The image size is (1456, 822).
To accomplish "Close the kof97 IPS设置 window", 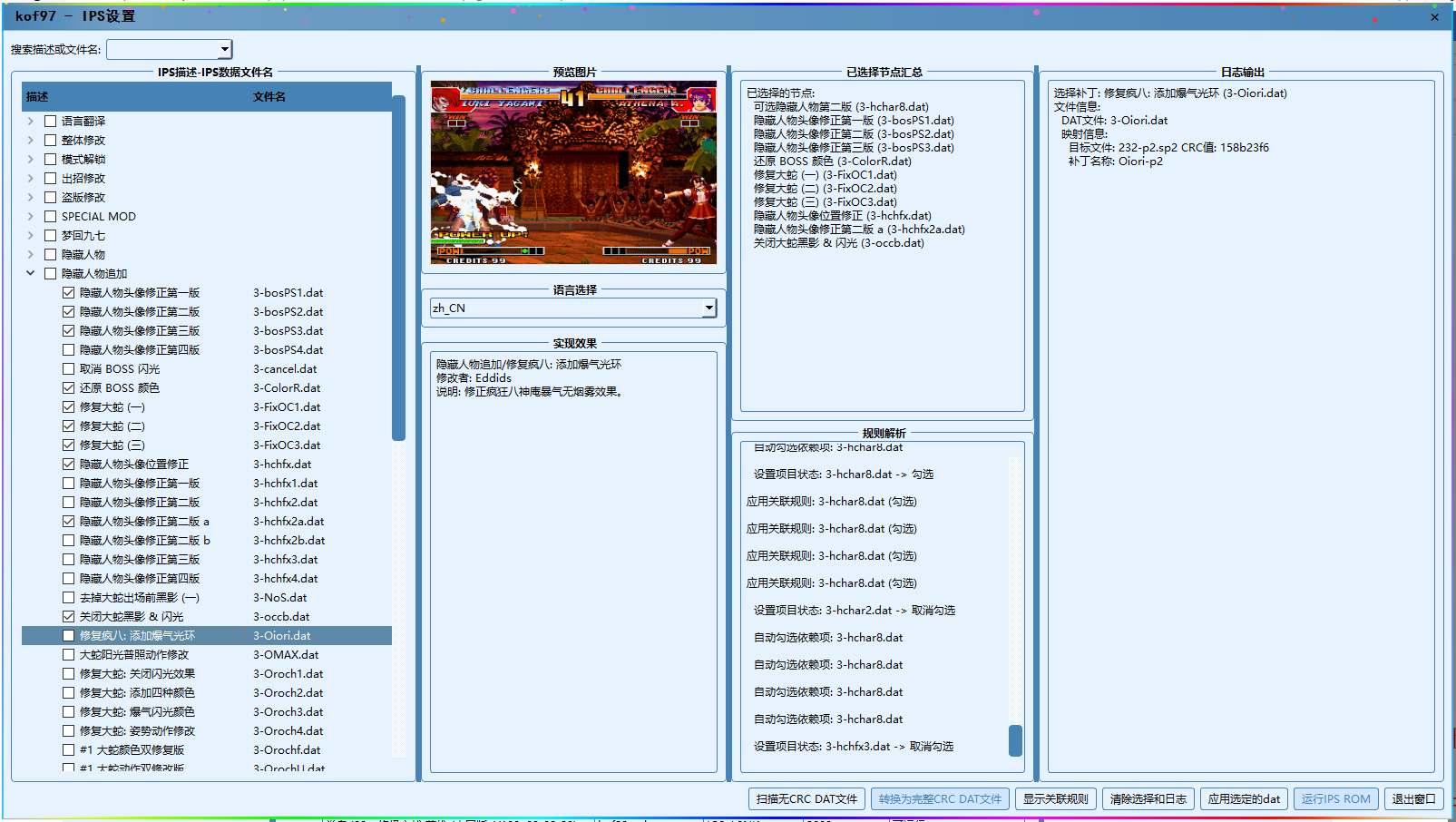I will coord(1434,16).
